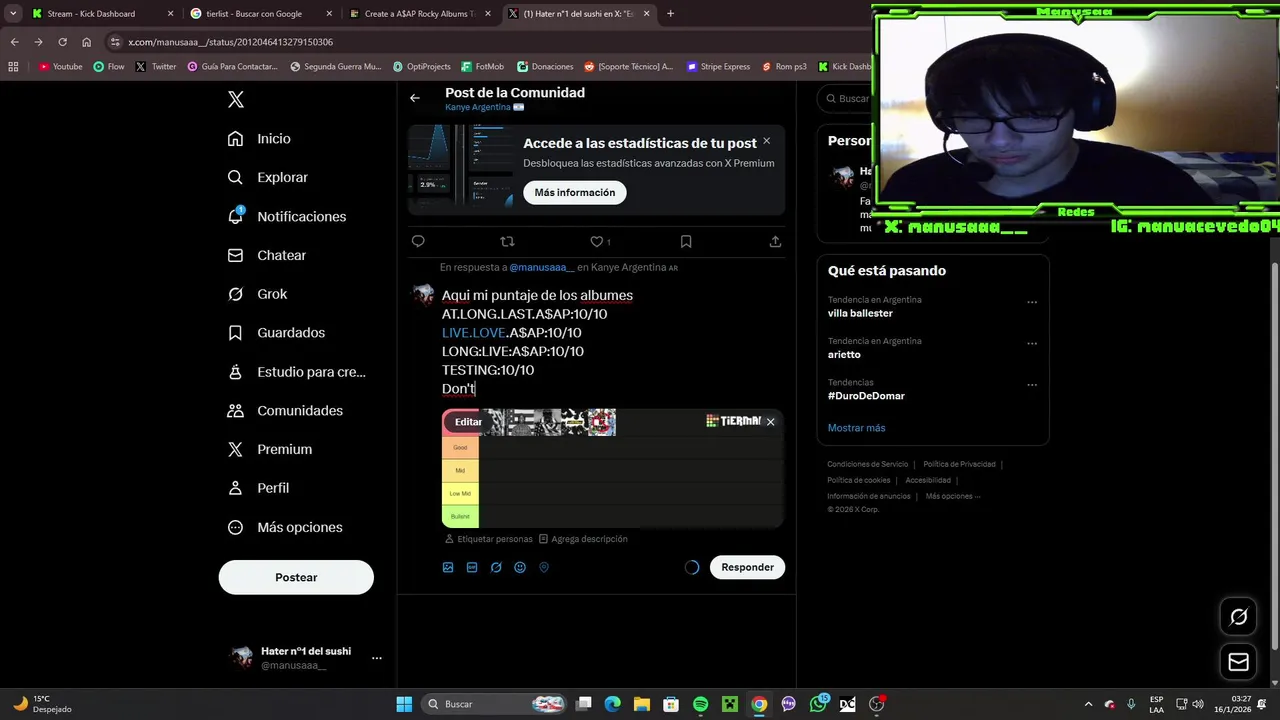Open Premium in sidebar

coord(269,450)
